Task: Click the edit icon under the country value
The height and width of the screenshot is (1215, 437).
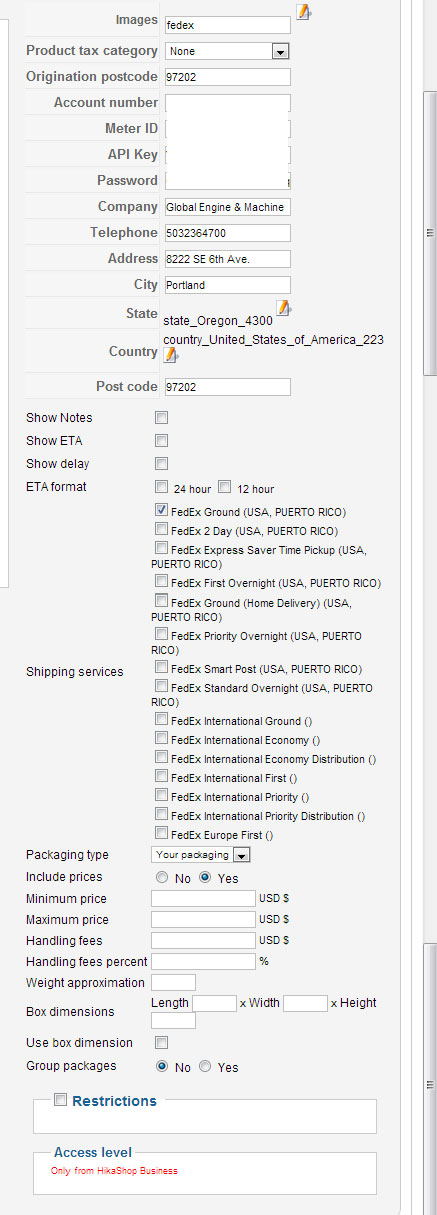Action: coord(171,355)
